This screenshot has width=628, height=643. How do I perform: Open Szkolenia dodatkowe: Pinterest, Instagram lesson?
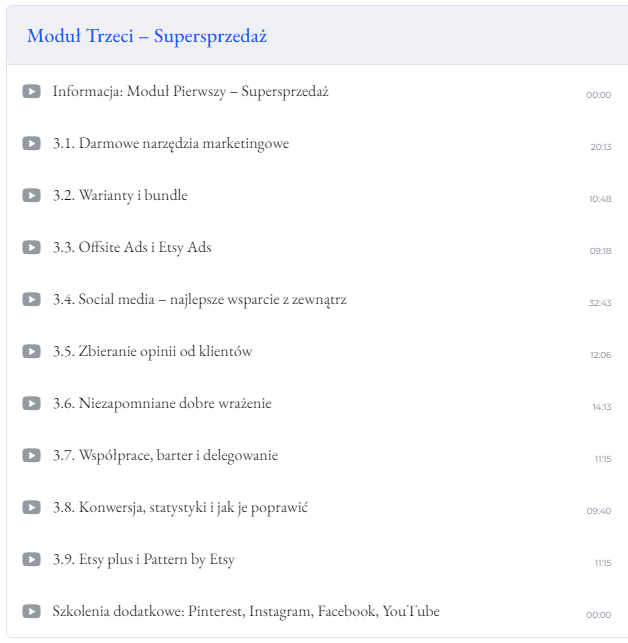pos(246,612)
